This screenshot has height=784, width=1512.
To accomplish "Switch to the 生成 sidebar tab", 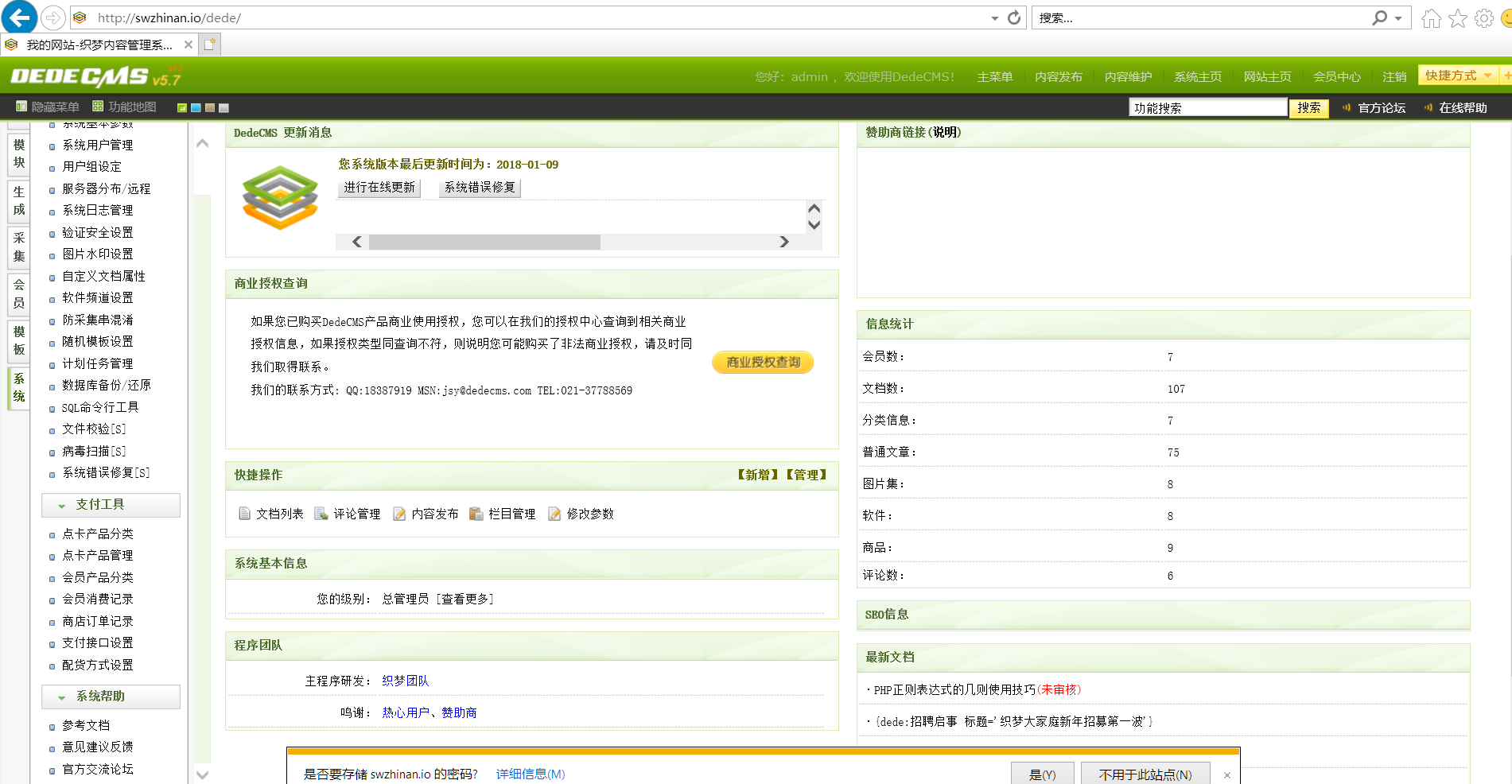I will (x=19, y=200).
